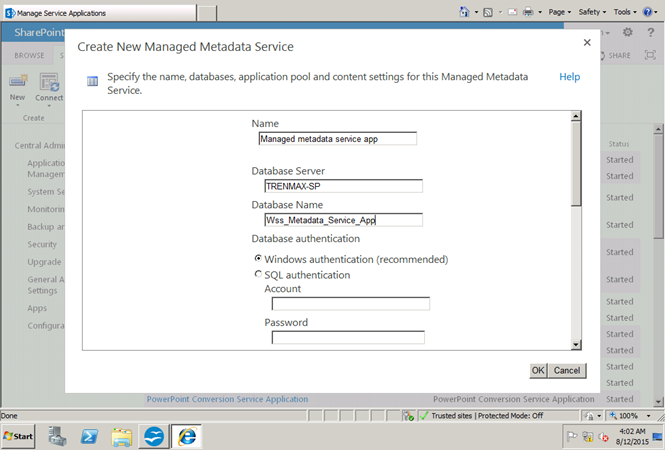
Task: Click the Database Server input field
Action: point(344,186)
